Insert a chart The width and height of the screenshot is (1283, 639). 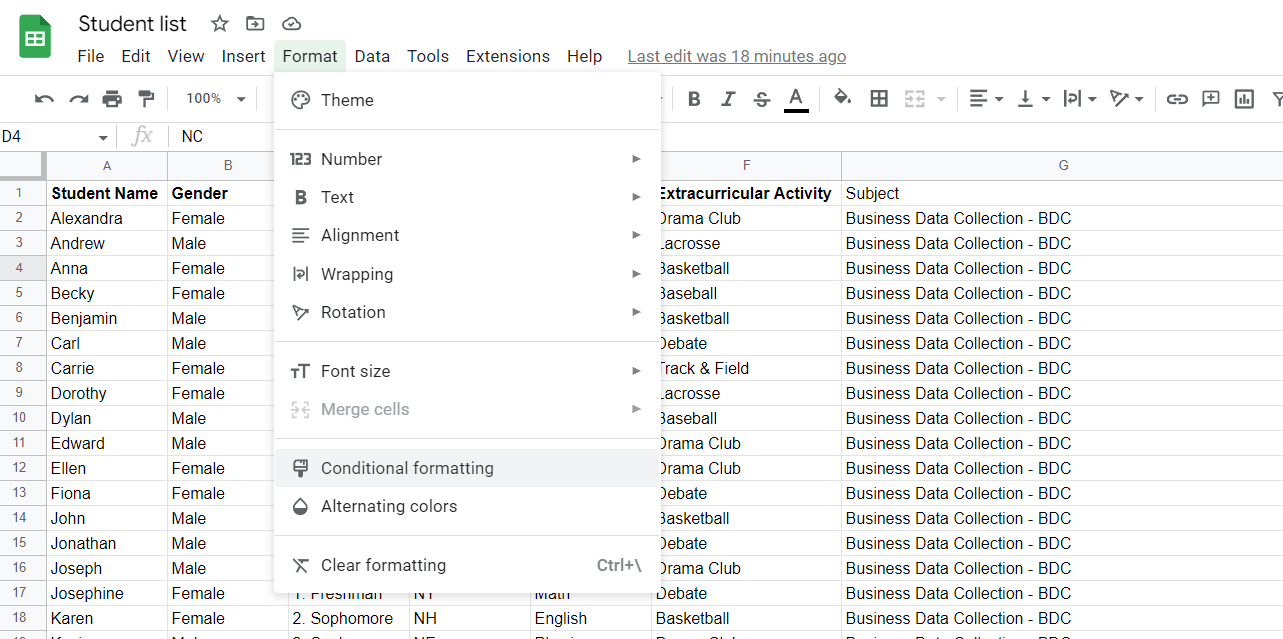1244,99
